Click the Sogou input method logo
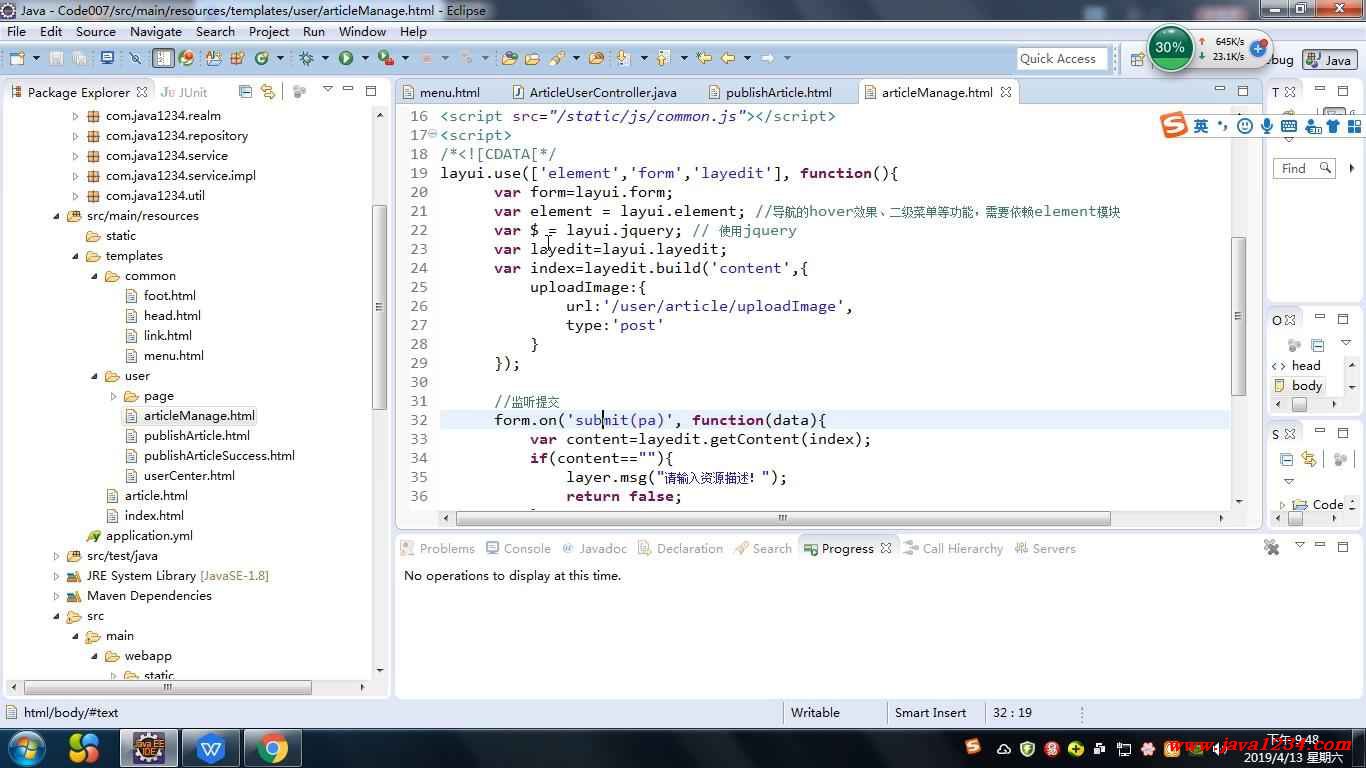This screenshot has width=1366, height=768. tap(1174, 125)
